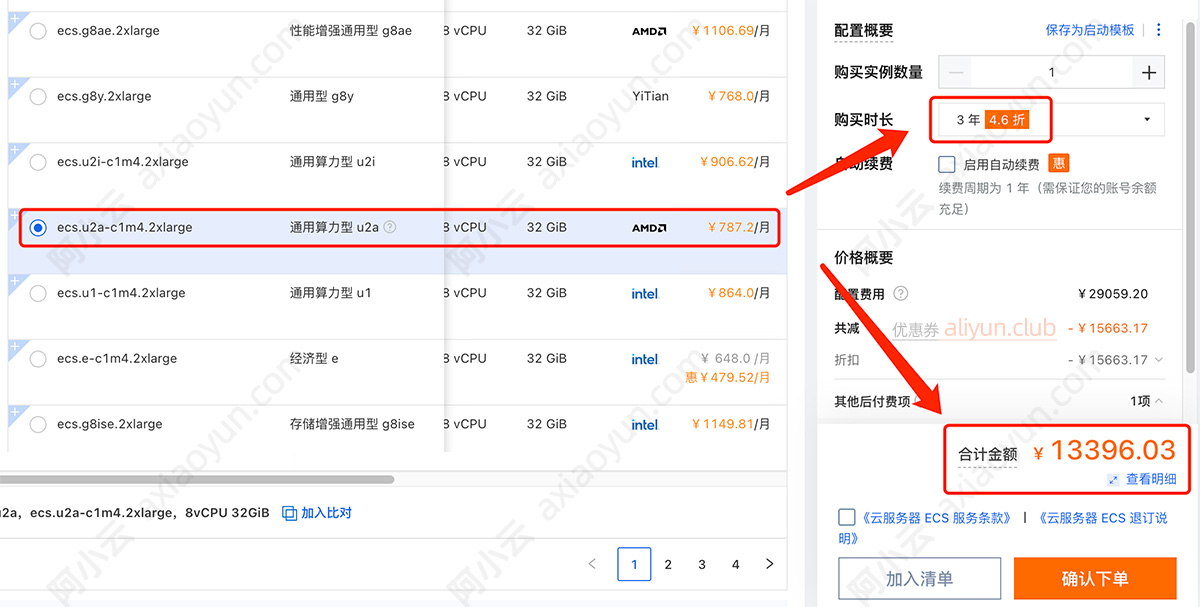This screenshot has width=1200, height=607.
Task: Click the plus icon to increase instance quantity
Action: [1148, 72]
